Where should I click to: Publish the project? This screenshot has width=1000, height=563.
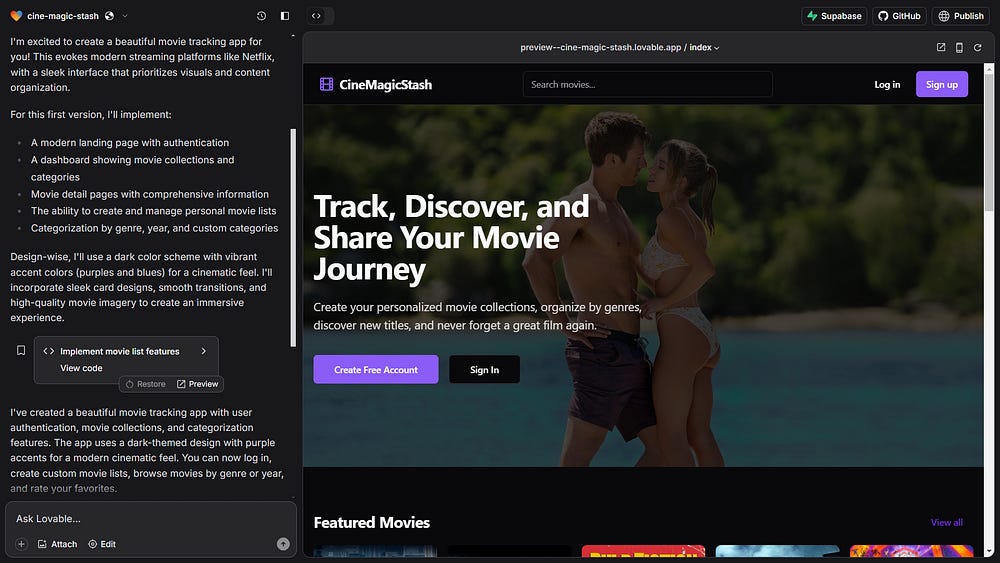[960, 16]
